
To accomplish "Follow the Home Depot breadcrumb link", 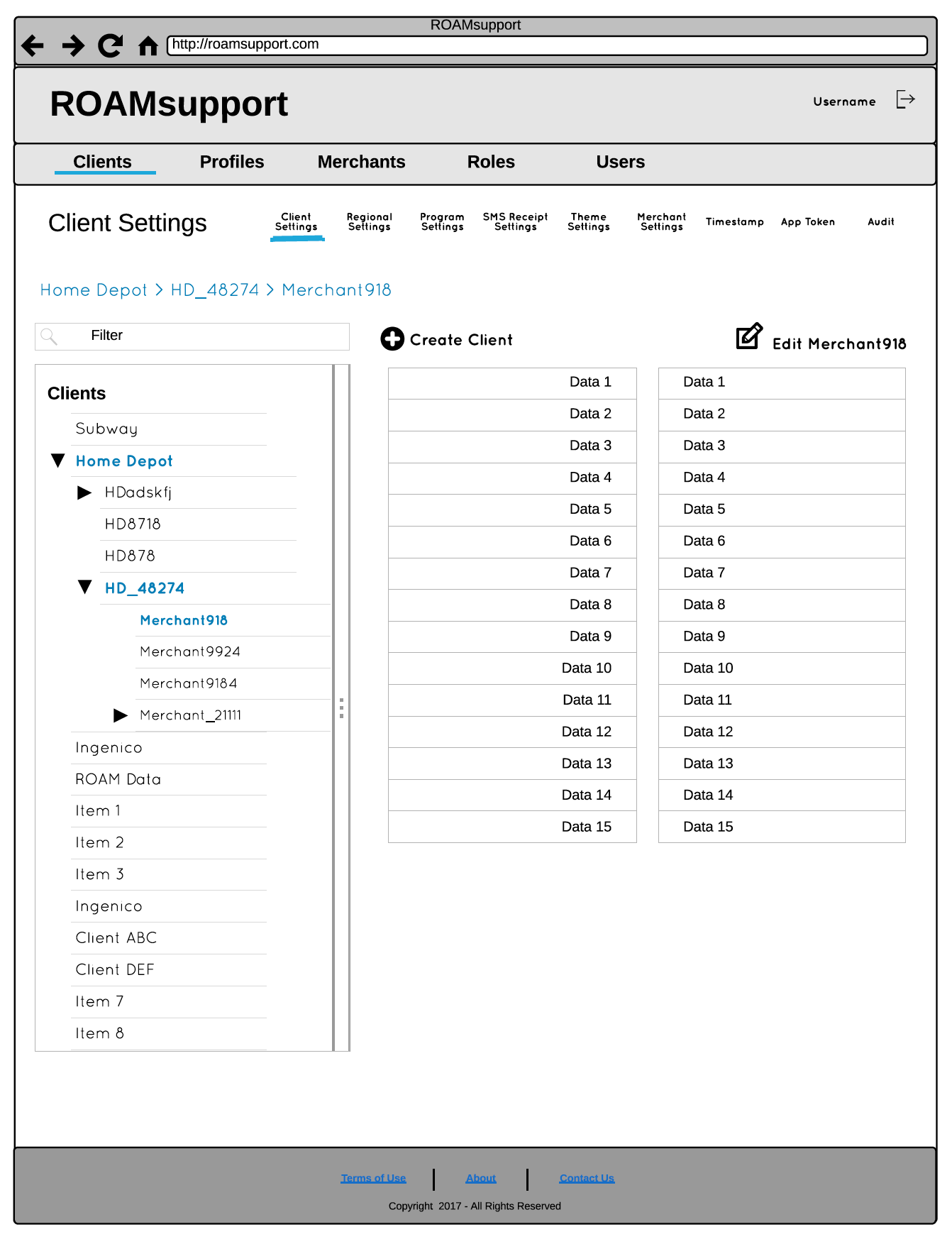I will point(94,290).
